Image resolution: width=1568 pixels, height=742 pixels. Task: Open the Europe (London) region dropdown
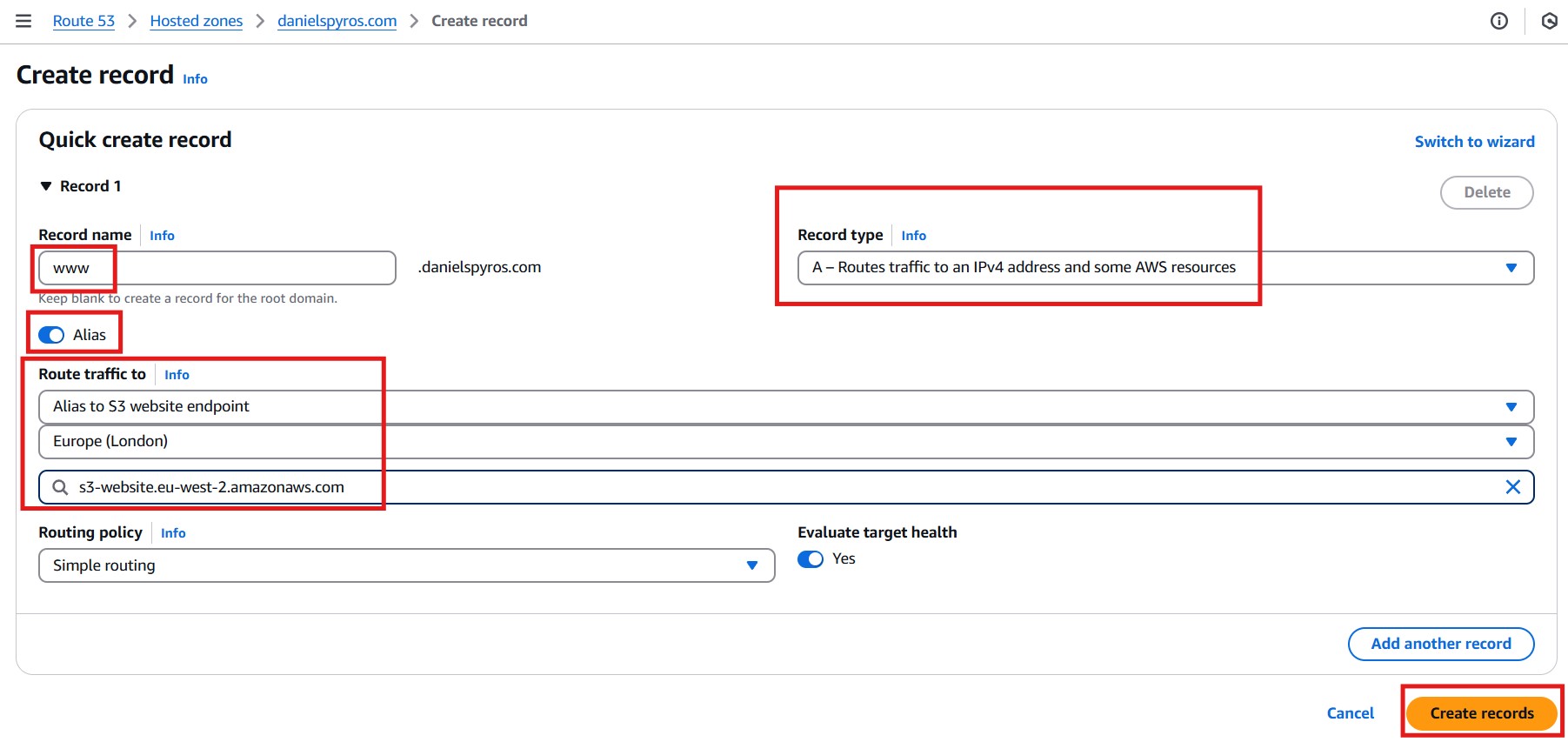[786, 442]
